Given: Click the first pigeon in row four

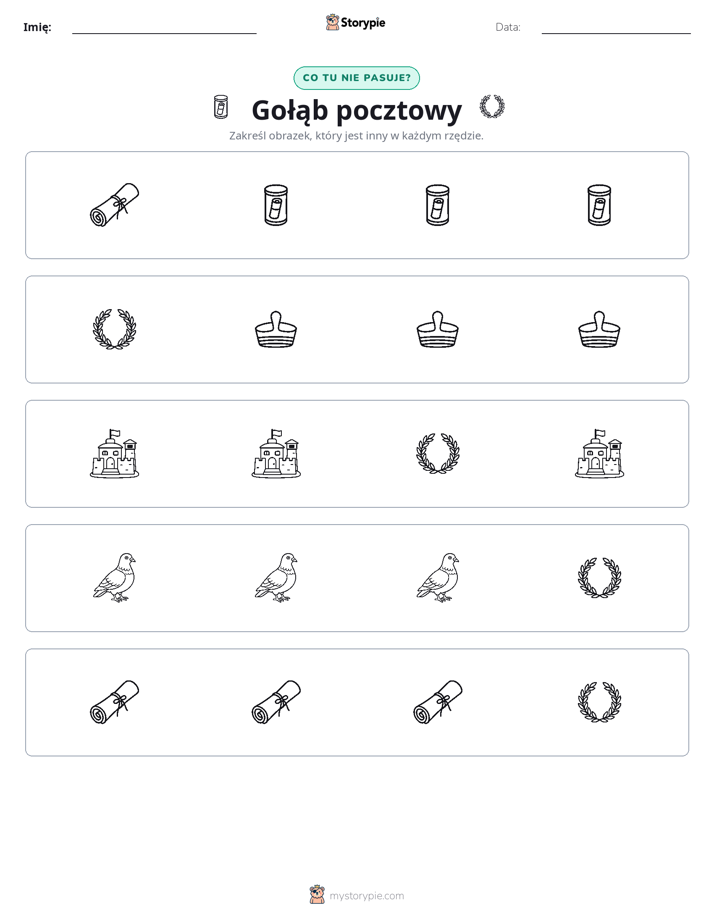Looking at the screenshot, I should pos(114,578).
